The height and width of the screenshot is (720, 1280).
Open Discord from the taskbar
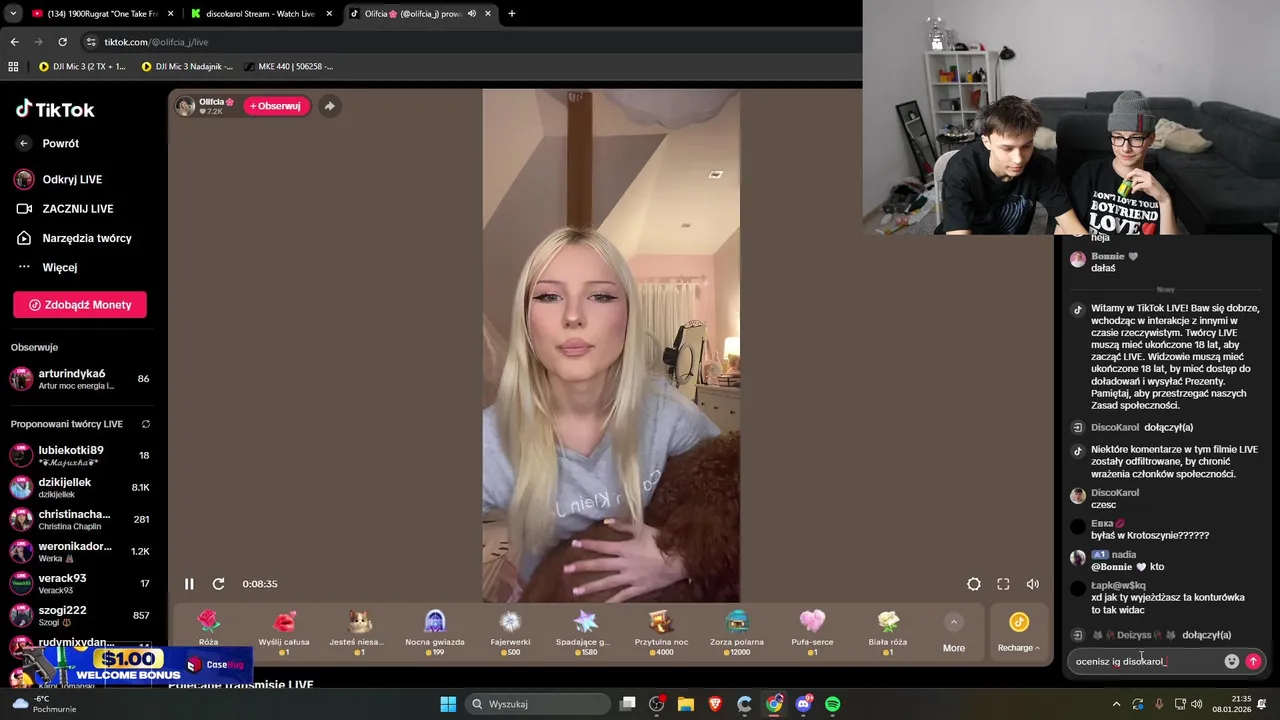tap(804, 704)
